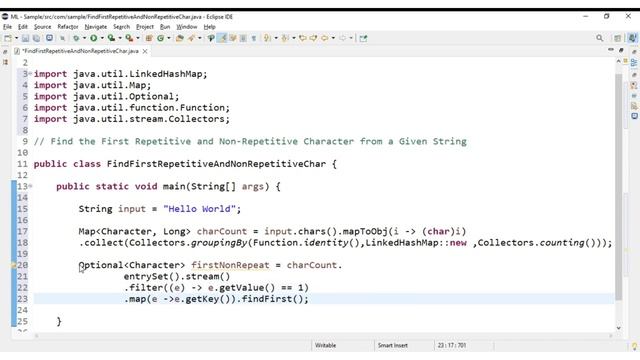Click the Search toolbar icon

coord(191,38)
